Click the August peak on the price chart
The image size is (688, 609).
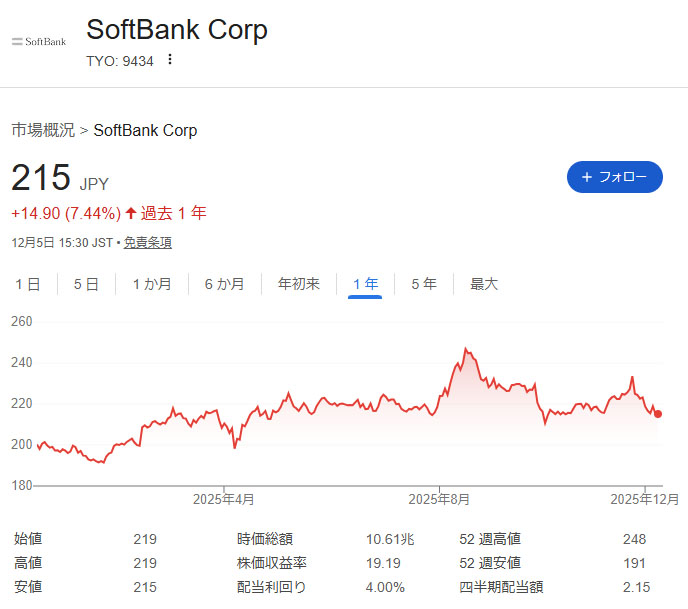465,349
